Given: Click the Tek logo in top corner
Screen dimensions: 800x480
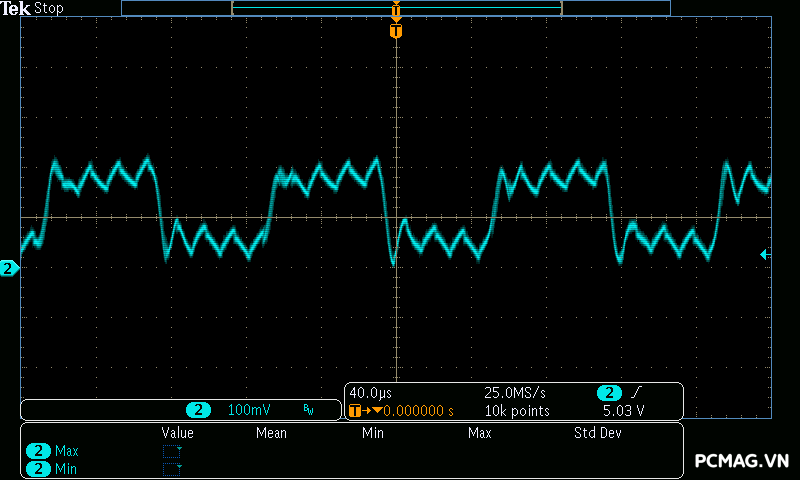Looking at the screenshot, I should pyautogui.click(x=17, y=9).
